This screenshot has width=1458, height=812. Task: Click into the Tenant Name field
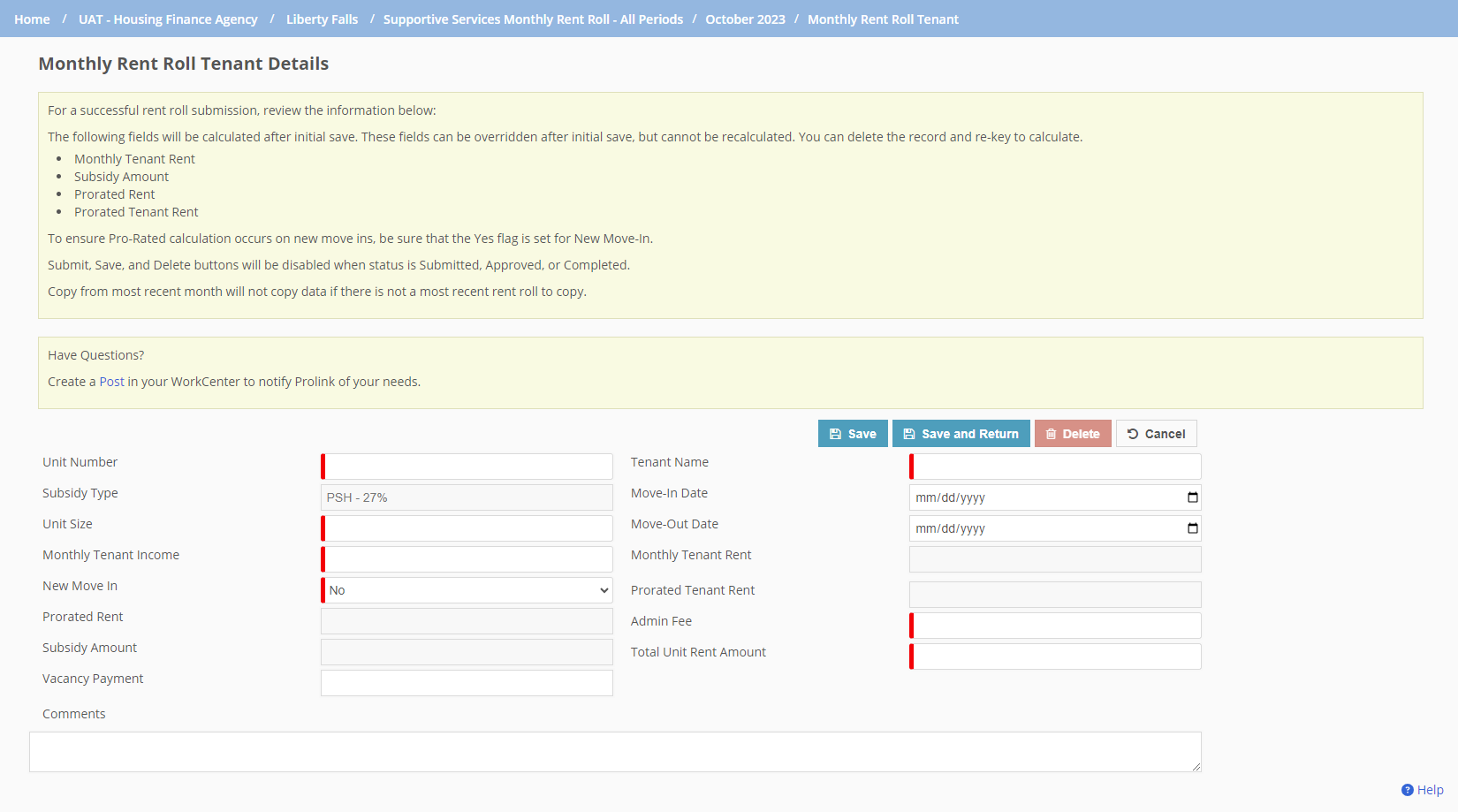pos(1056,467)
